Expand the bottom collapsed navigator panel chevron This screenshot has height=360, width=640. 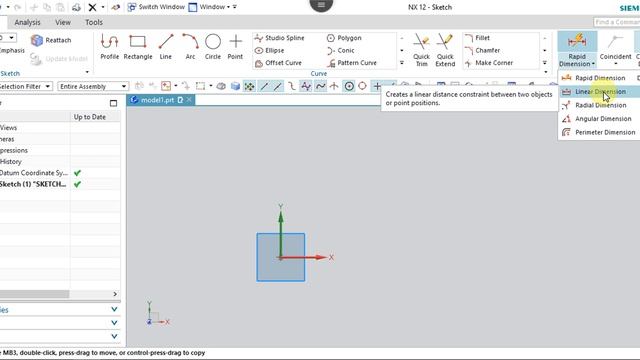(x=114, y=336)
